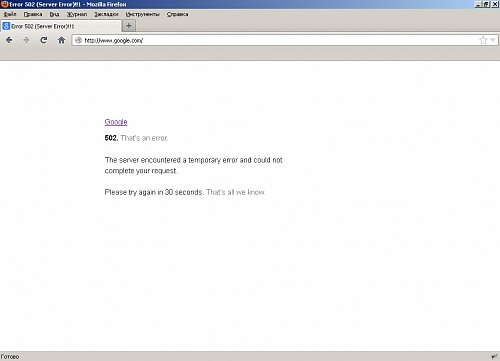Close the Firefox window
This screenshot has height=361, width=500.
[x=495, y=4]
